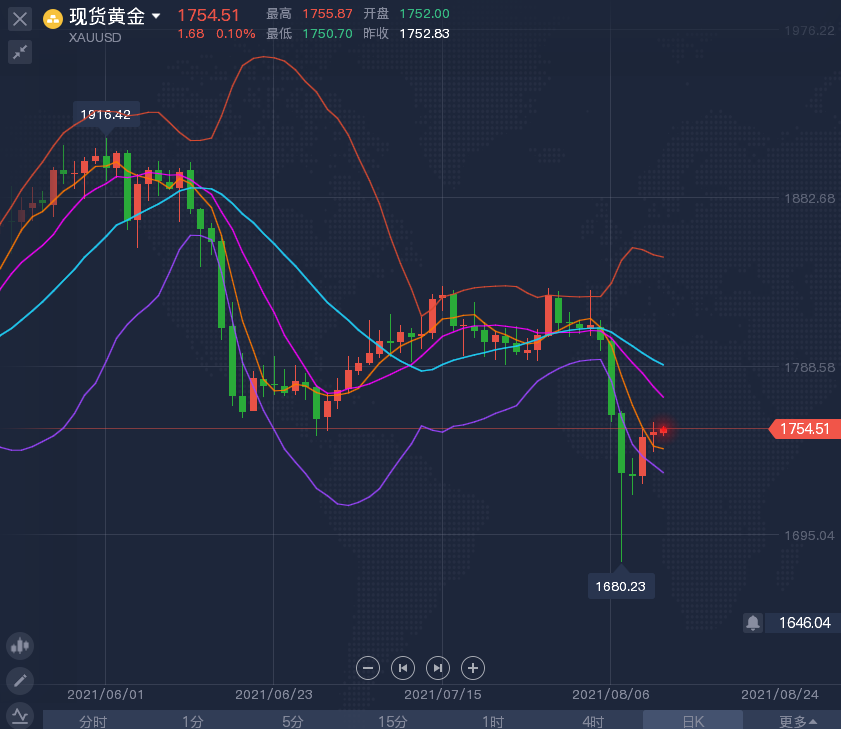Click the 昨收 1752.83 value
This screenshot has width=841, height=729.
pos(424,34)
